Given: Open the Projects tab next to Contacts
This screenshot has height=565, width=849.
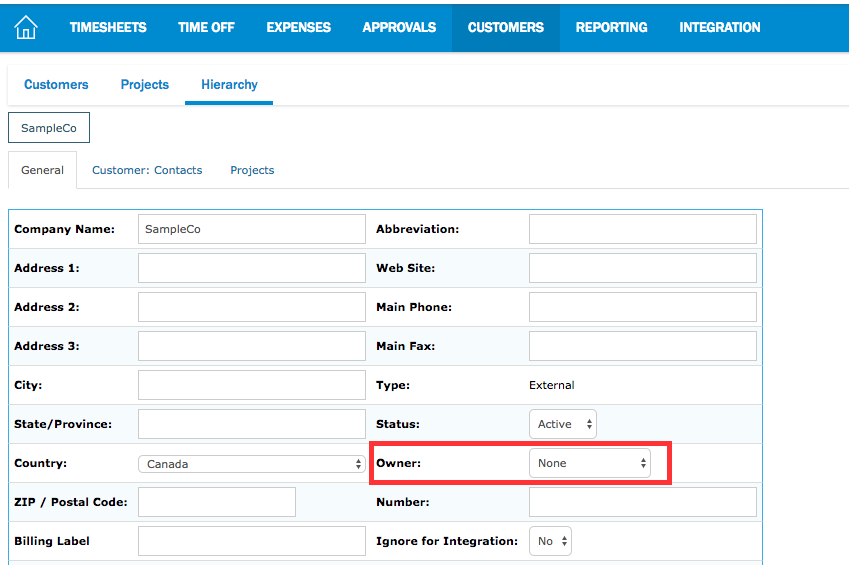Looking at the screenshot, I should 252,170.
